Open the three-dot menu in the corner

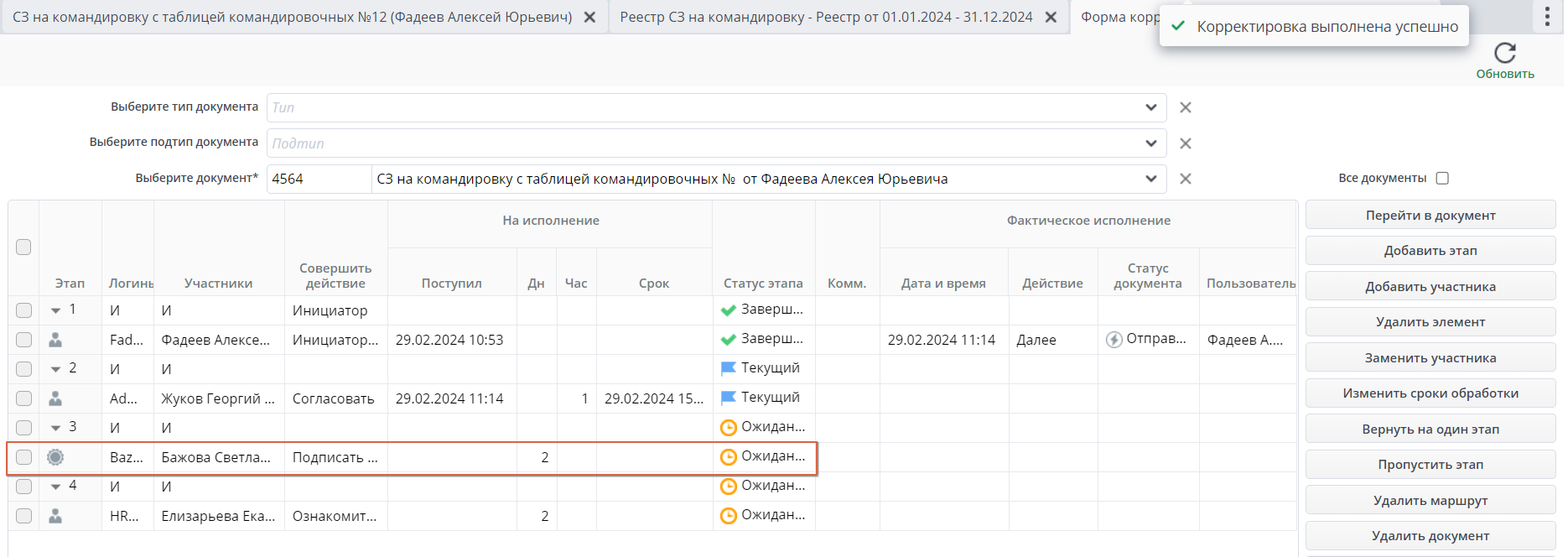click(1547, 17)
